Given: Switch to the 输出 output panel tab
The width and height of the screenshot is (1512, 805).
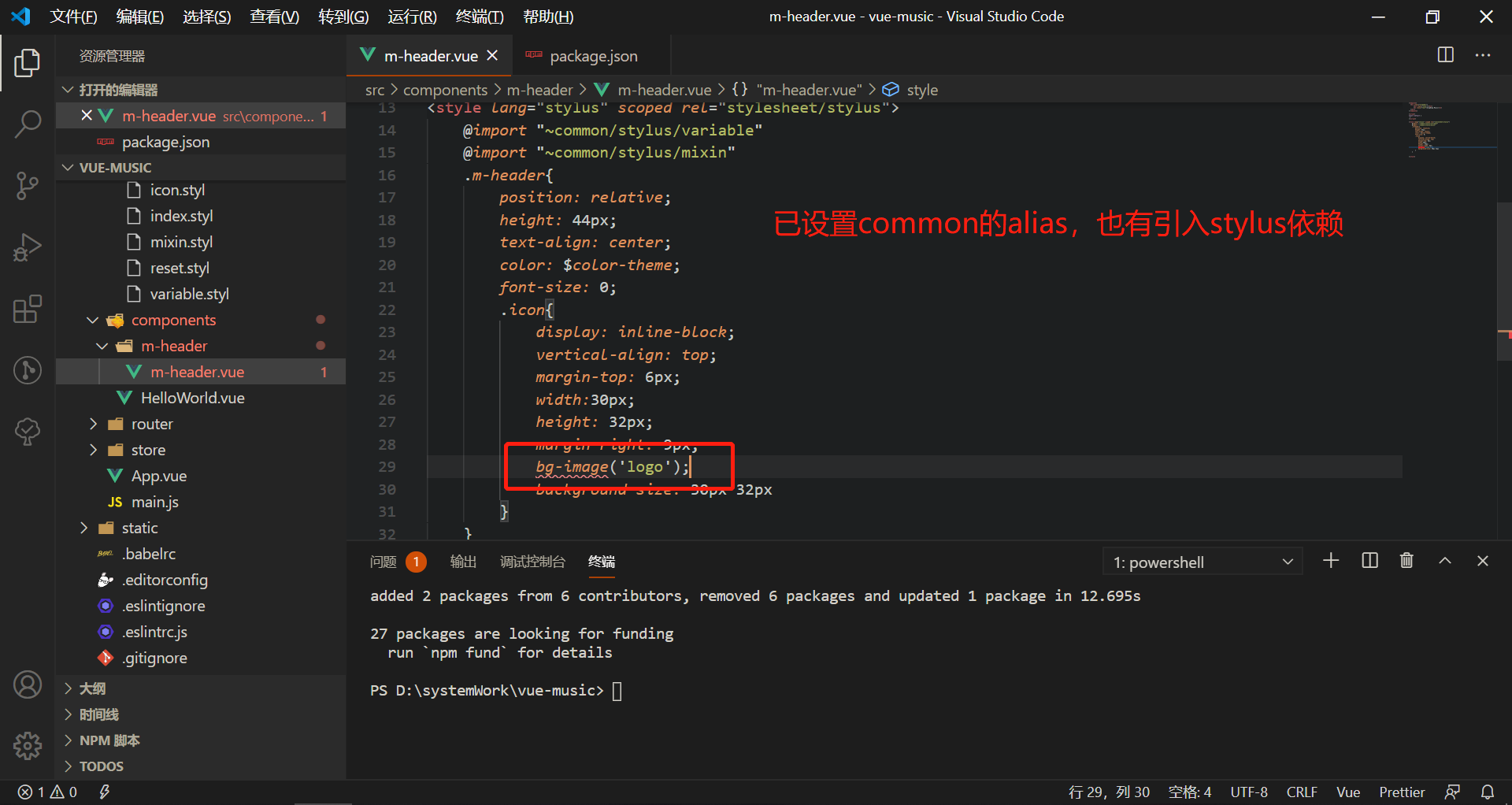Looking at the screenshot, I should [463, 562].
